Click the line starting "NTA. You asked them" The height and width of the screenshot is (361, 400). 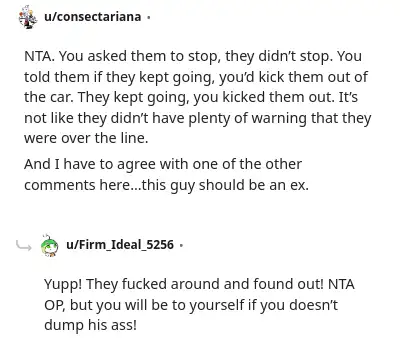[x=193, y=56]
